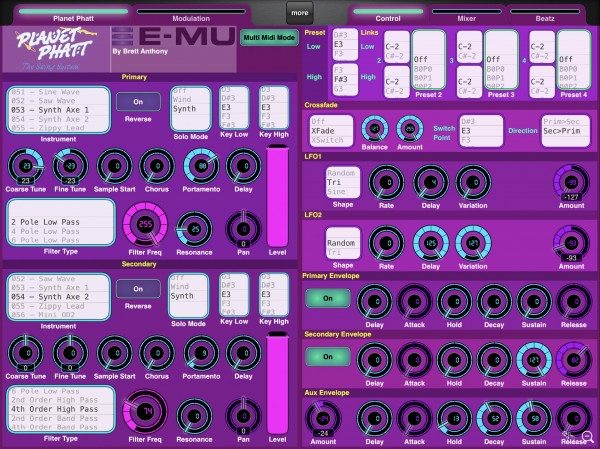Toggle the Secondary Reverse On button

coord(138,289)
